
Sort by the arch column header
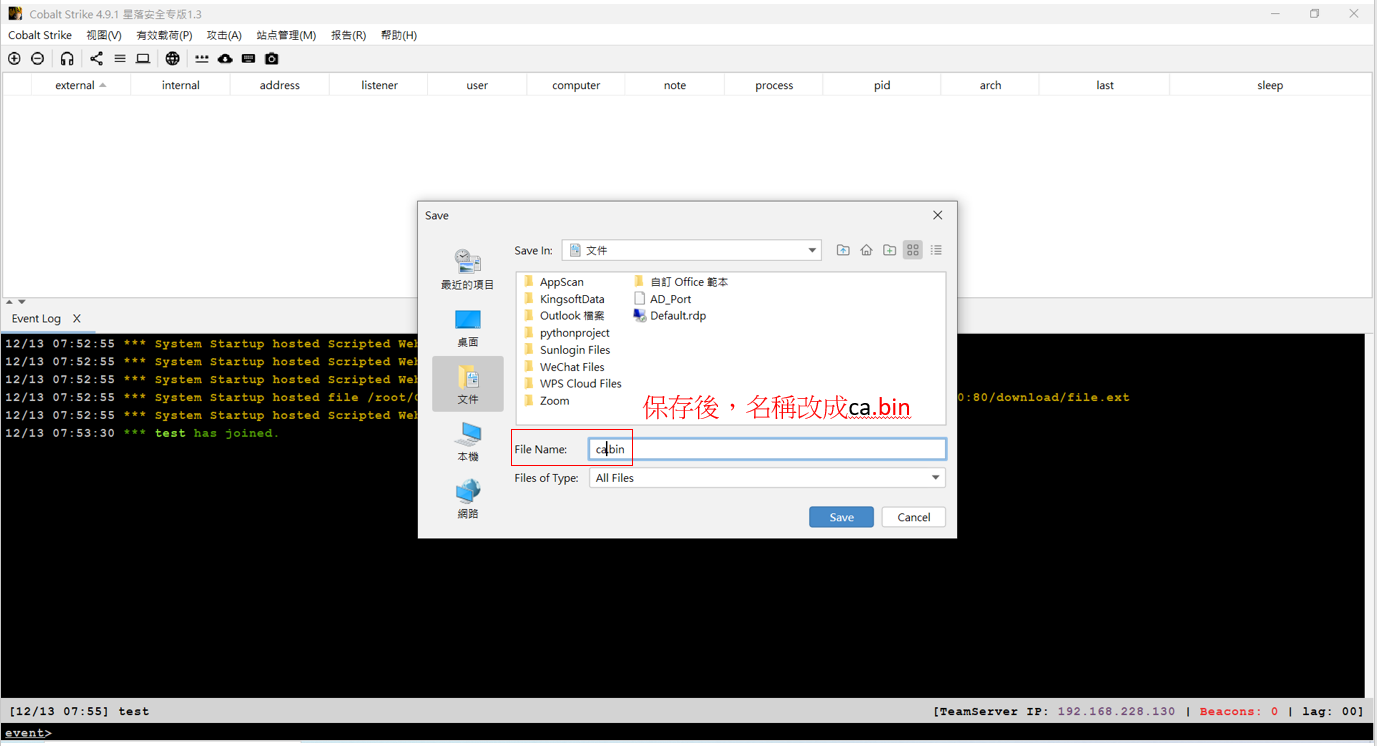pyautogui.click(x=990, y=85)
